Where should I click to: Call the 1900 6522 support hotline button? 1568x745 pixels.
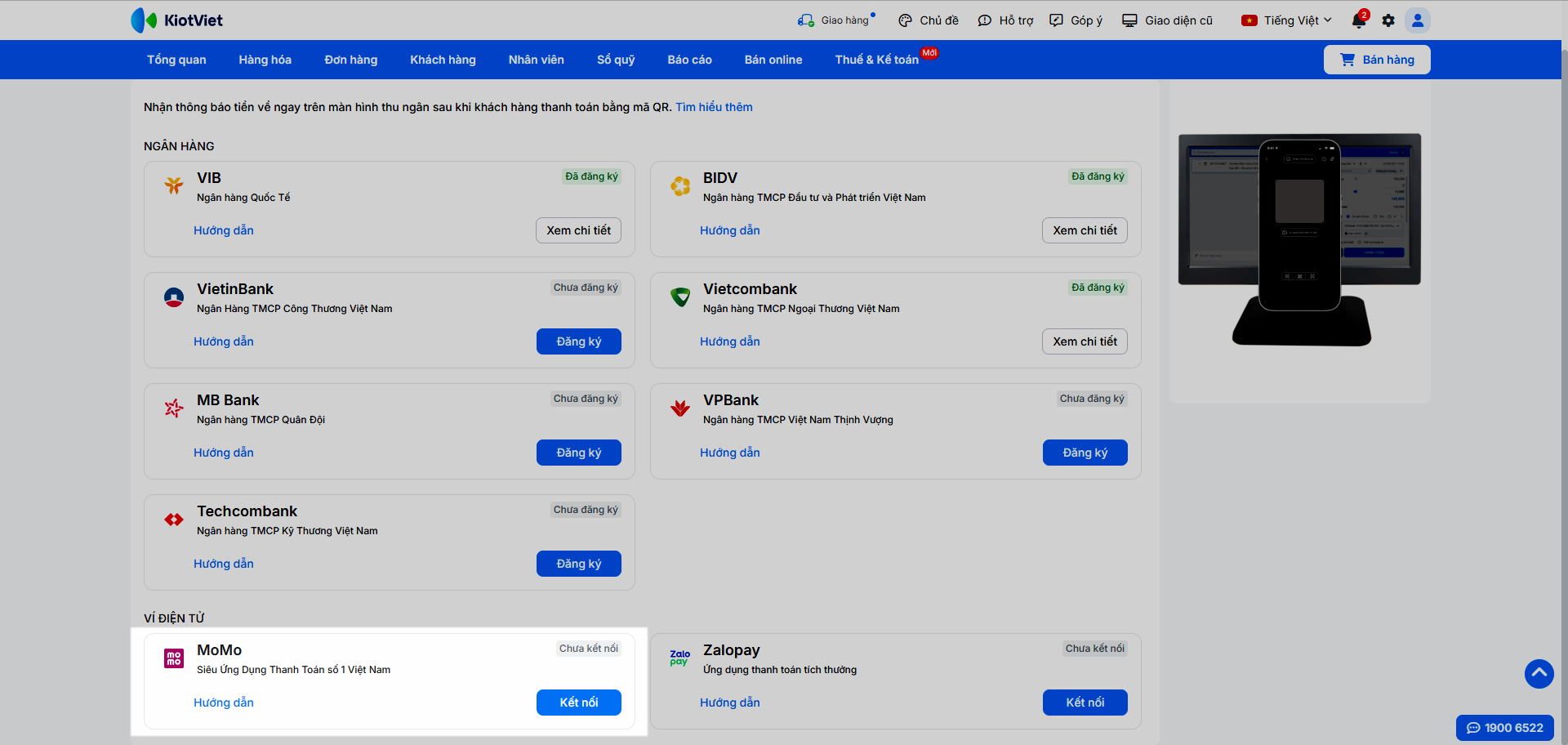coord(1505,728)
